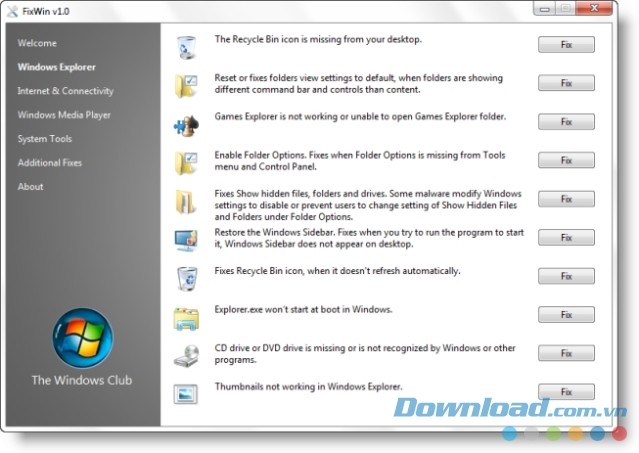639x453 pixels.
Task: Click the Enable Folder Options icon
Action: [186, 163]
